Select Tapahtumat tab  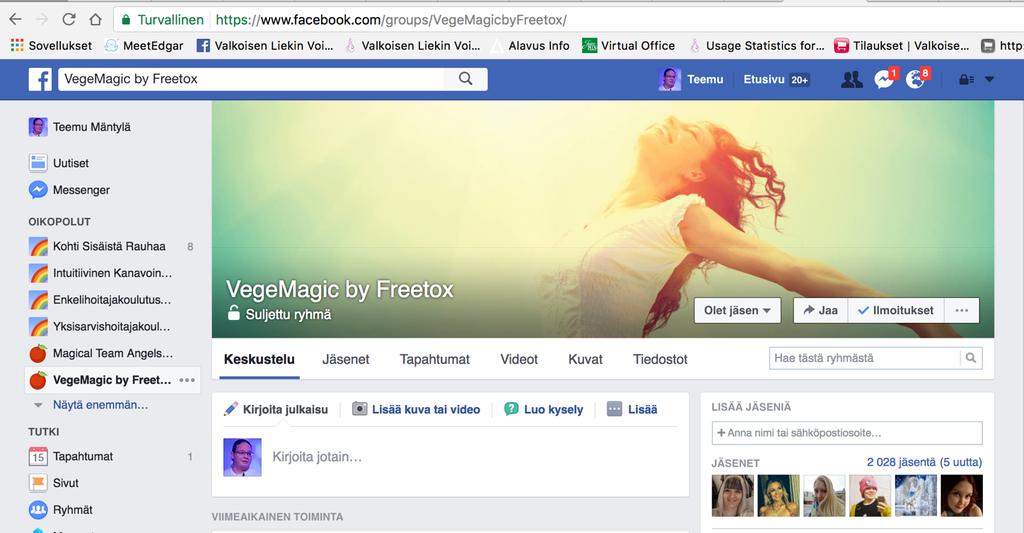[x=435, y=359]
